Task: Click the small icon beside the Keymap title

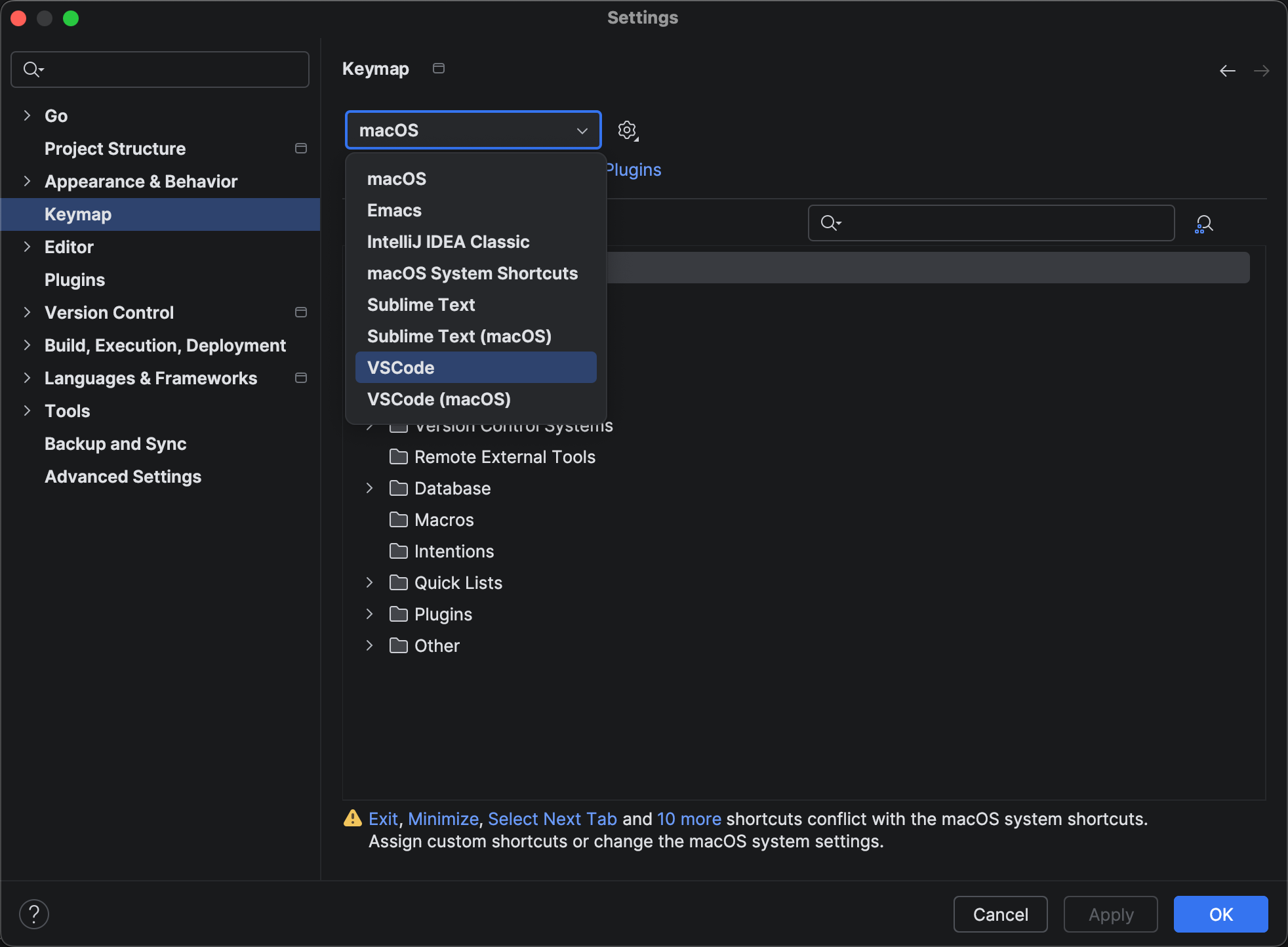Action: tap(437, 68)
